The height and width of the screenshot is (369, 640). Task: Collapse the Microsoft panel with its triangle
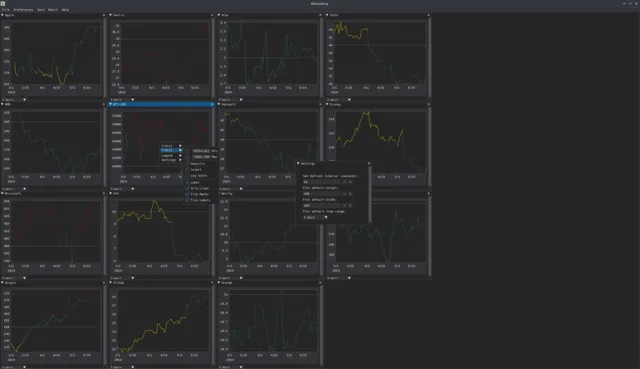2,193
